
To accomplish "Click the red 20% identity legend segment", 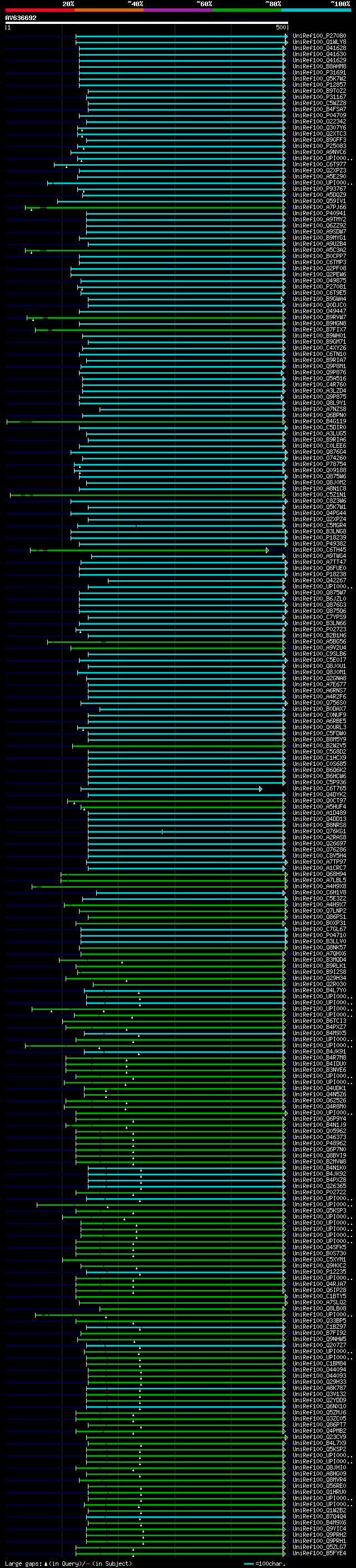I will pos(39,10).
